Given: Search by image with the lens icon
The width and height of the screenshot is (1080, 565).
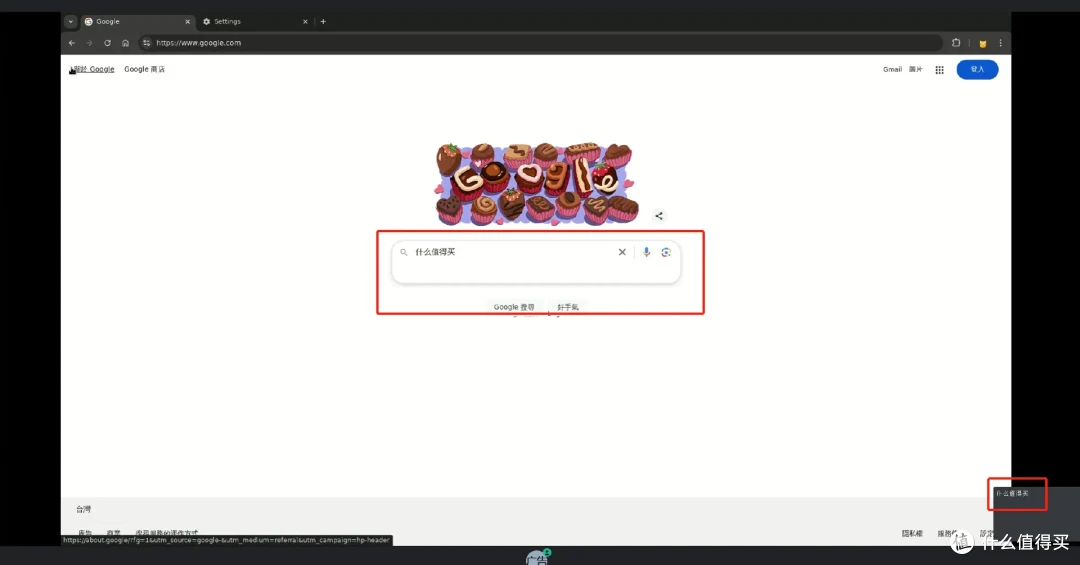Looking at the screenshot, I should (x=666, y=252).
